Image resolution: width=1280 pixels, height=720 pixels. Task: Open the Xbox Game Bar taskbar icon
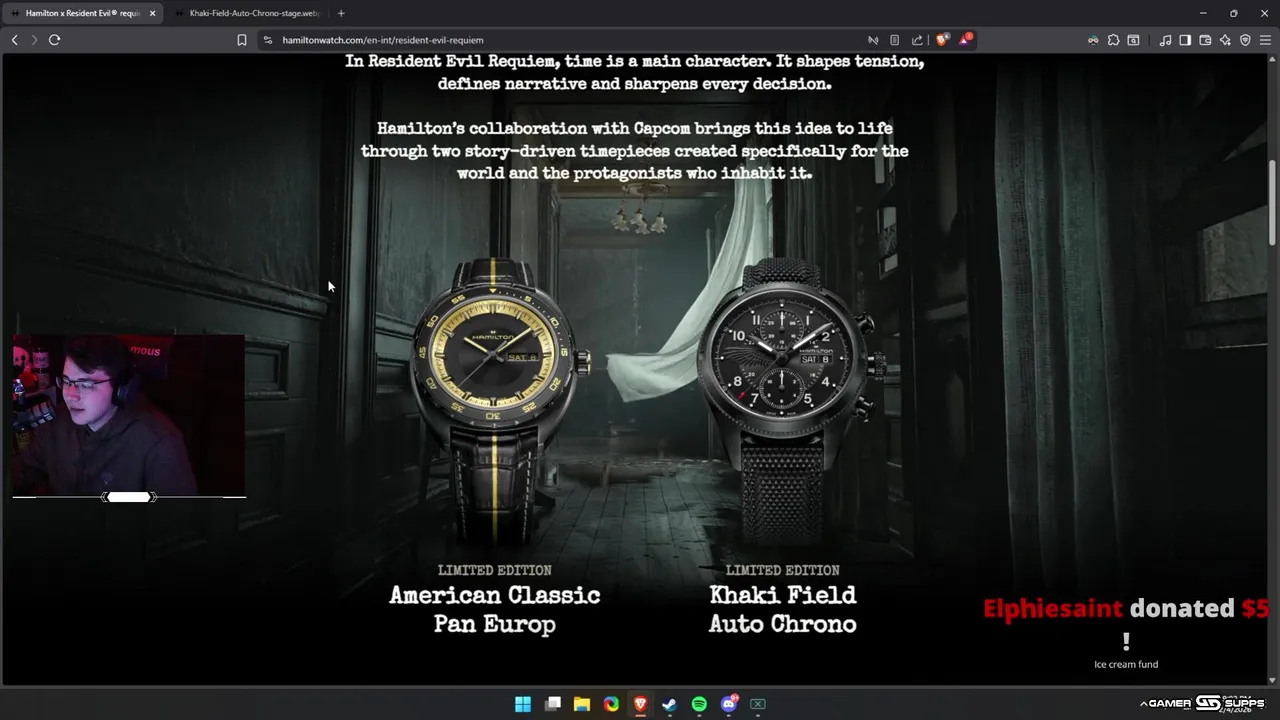coord(758,704)
